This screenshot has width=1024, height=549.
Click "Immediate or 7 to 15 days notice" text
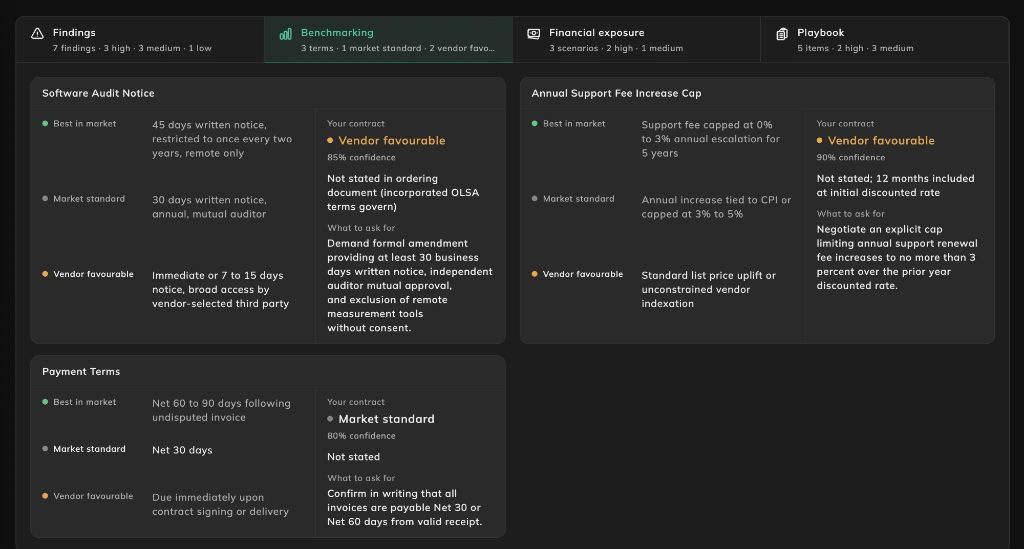click(x=220, y=289)
